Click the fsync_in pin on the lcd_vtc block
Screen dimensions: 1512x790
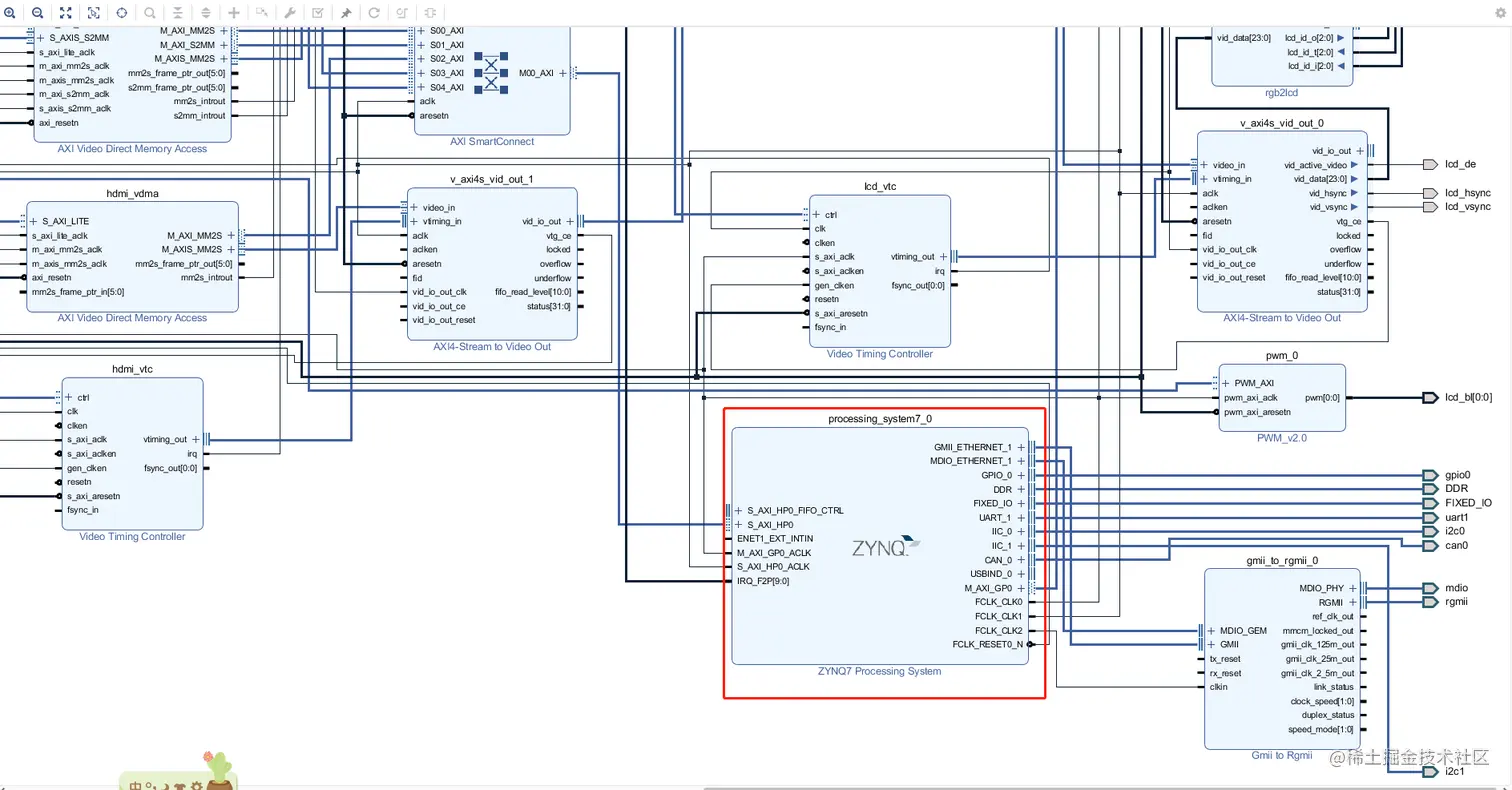(x=830, y=327)
